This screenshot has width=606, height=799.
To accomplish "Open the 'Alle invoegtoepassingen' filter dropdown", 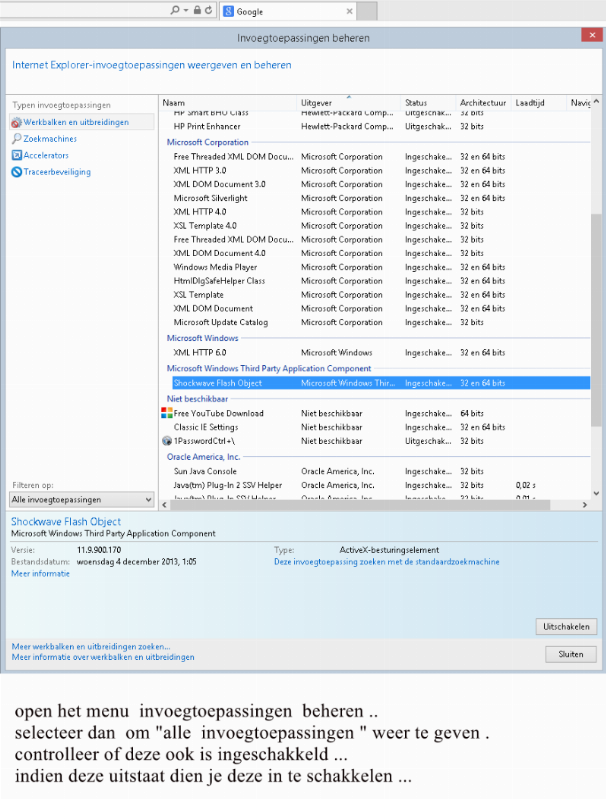I will (80, 499).
